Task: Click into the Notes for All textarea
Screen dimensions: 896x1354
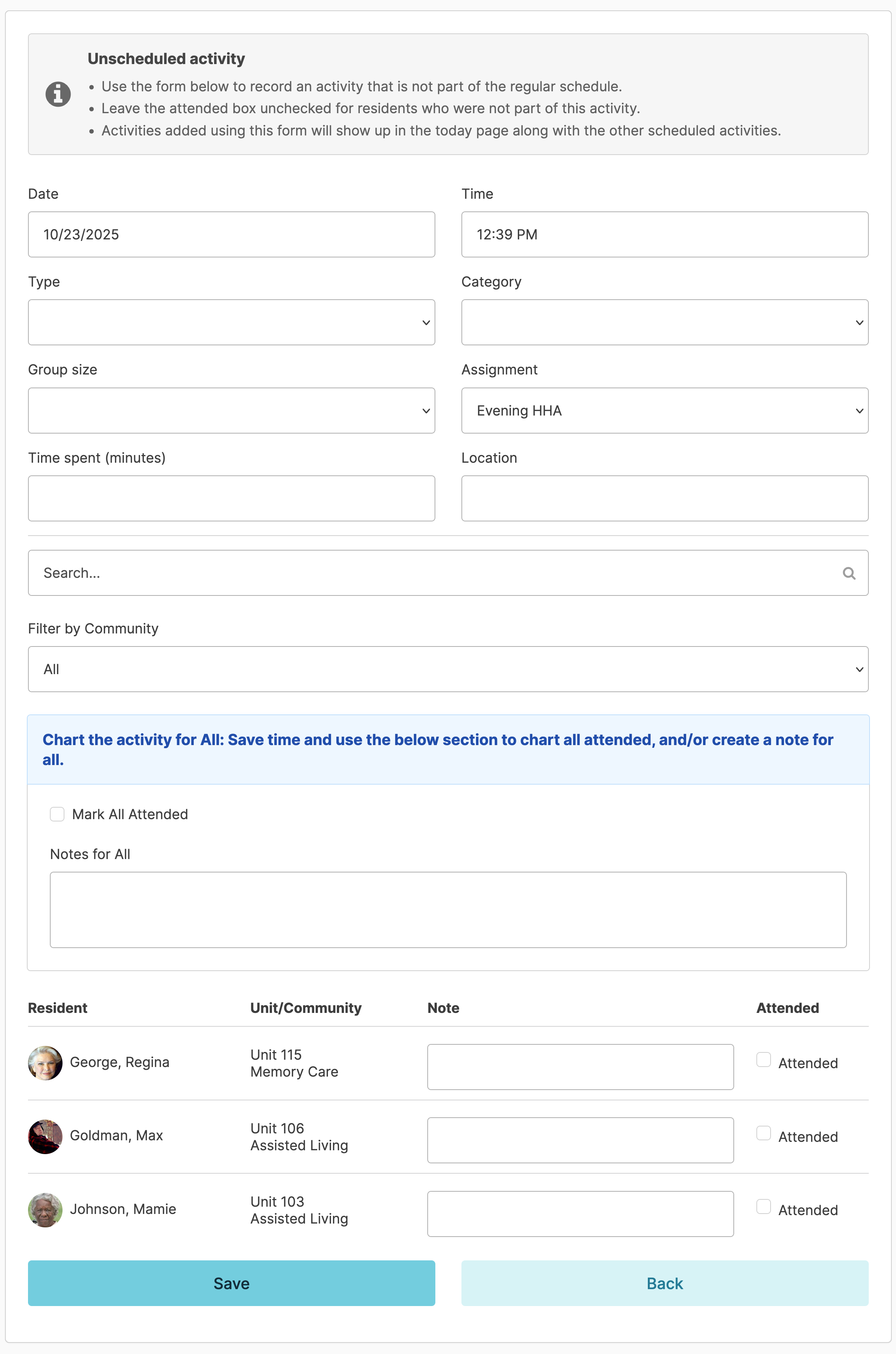Action: pos(448,909)
